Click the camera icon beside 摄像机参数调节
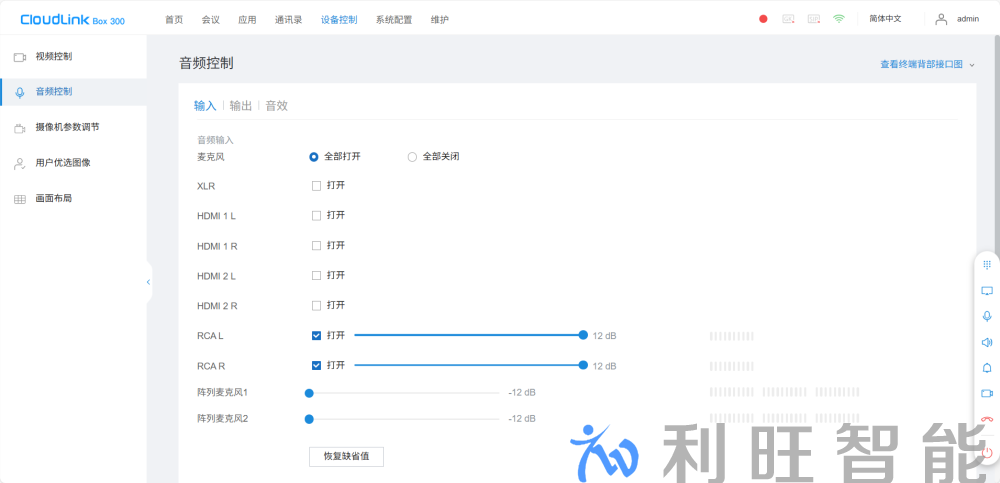This screenshot has width=1000, height=483. pyautogui.click(x=20, y=128)
